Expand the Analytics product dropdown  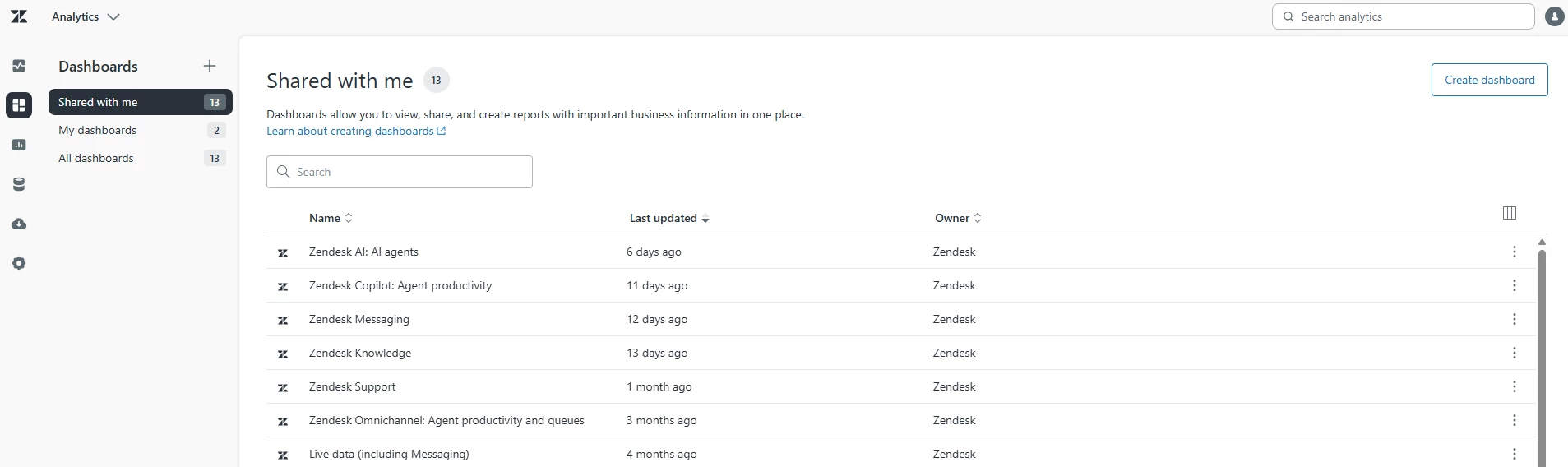[x=86, y=16]
